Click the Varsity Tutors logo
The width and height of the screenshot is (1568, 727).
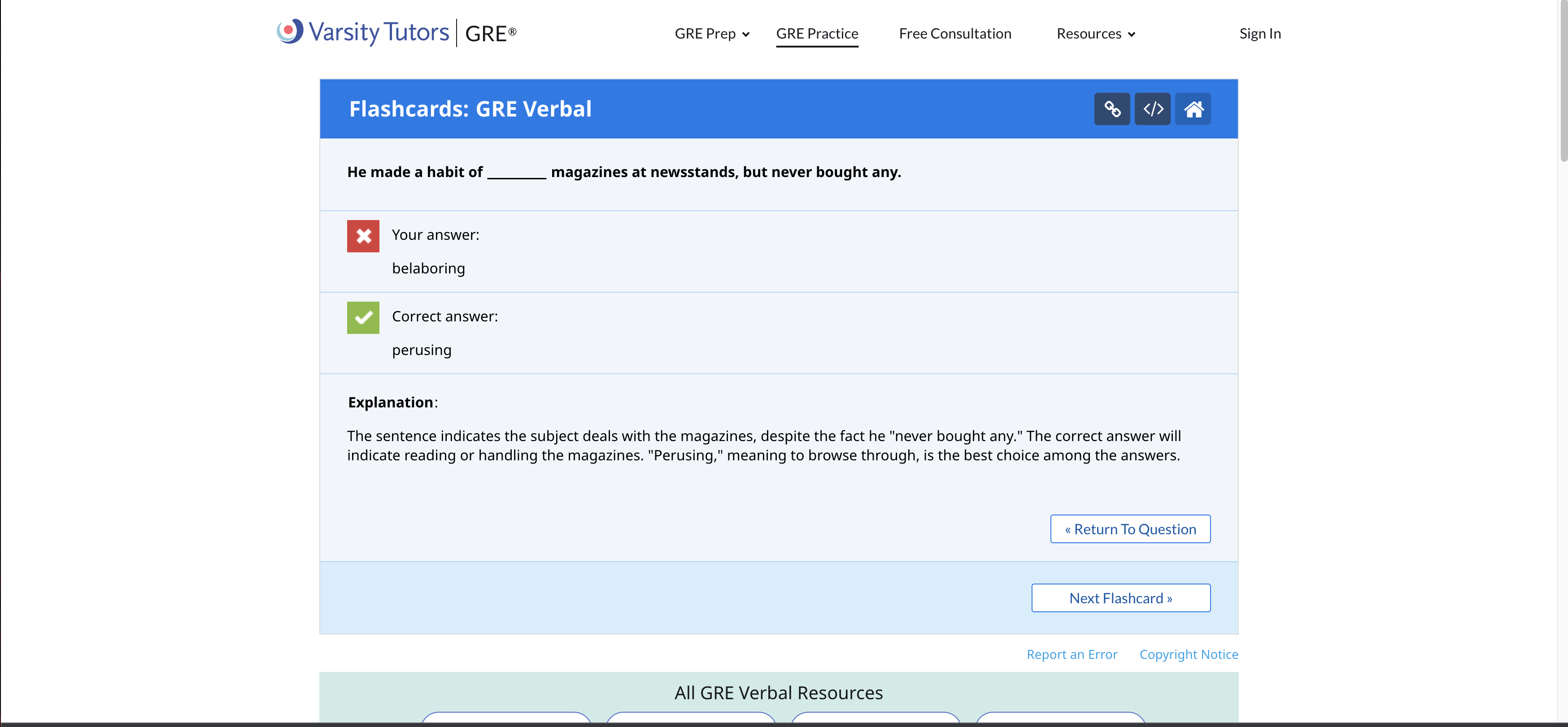pyautogui.click(x=363, y=32)
